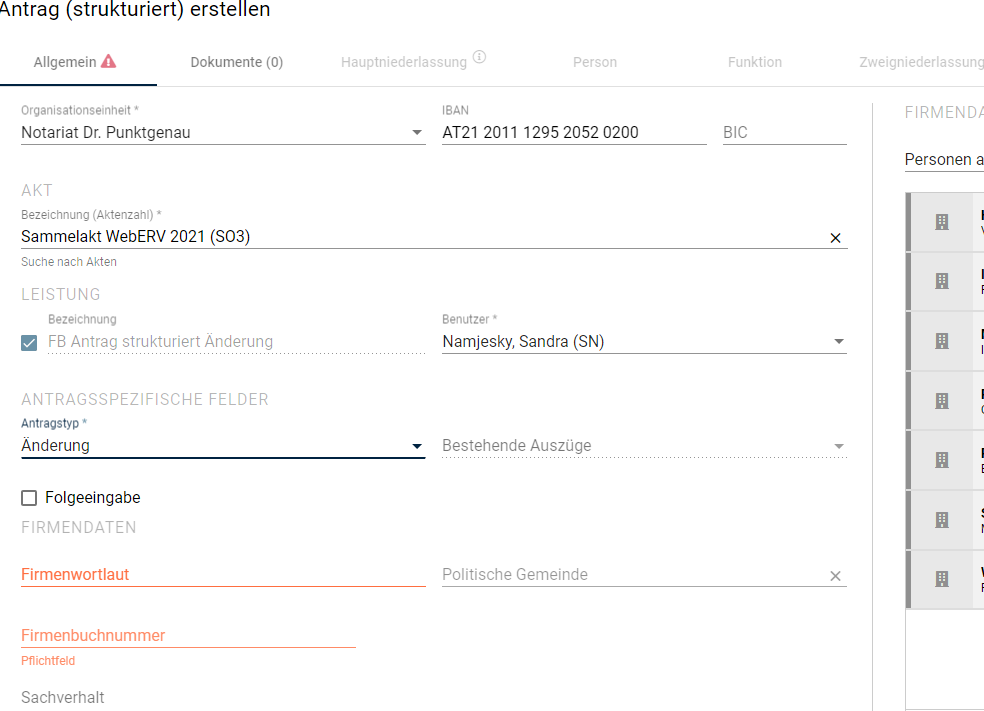
Task: Open the Organisationseinheit dropdown
Action: pos(223,132)
